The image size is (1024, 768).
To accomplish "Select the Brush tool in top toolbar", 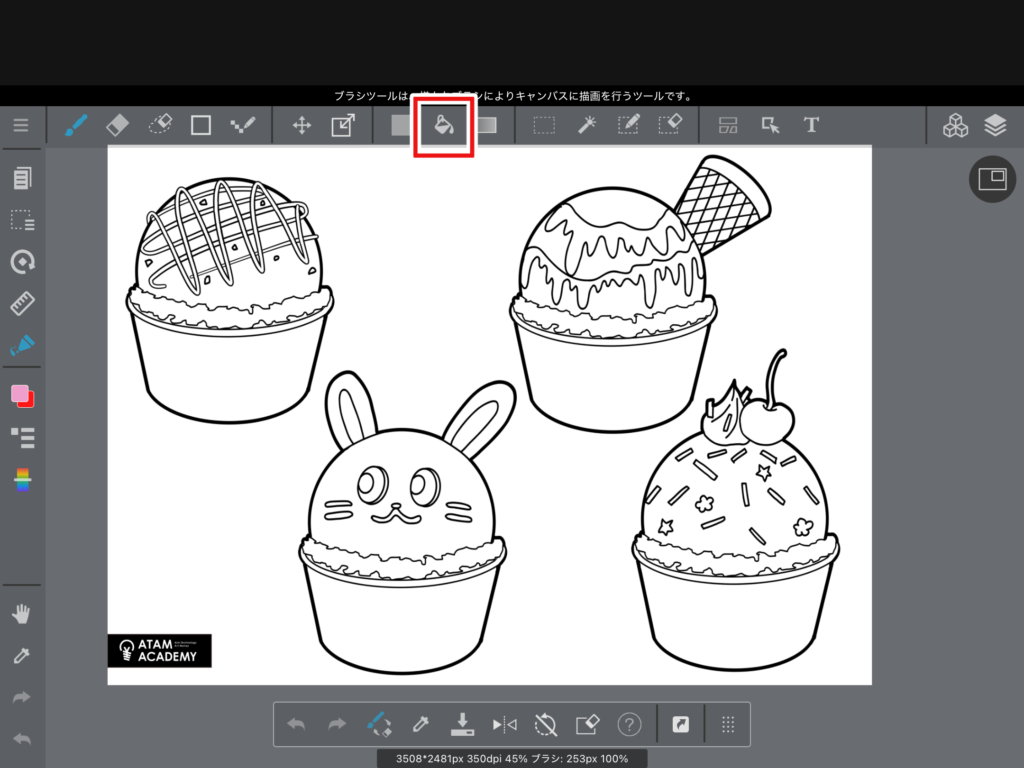I will click(76, 125).
